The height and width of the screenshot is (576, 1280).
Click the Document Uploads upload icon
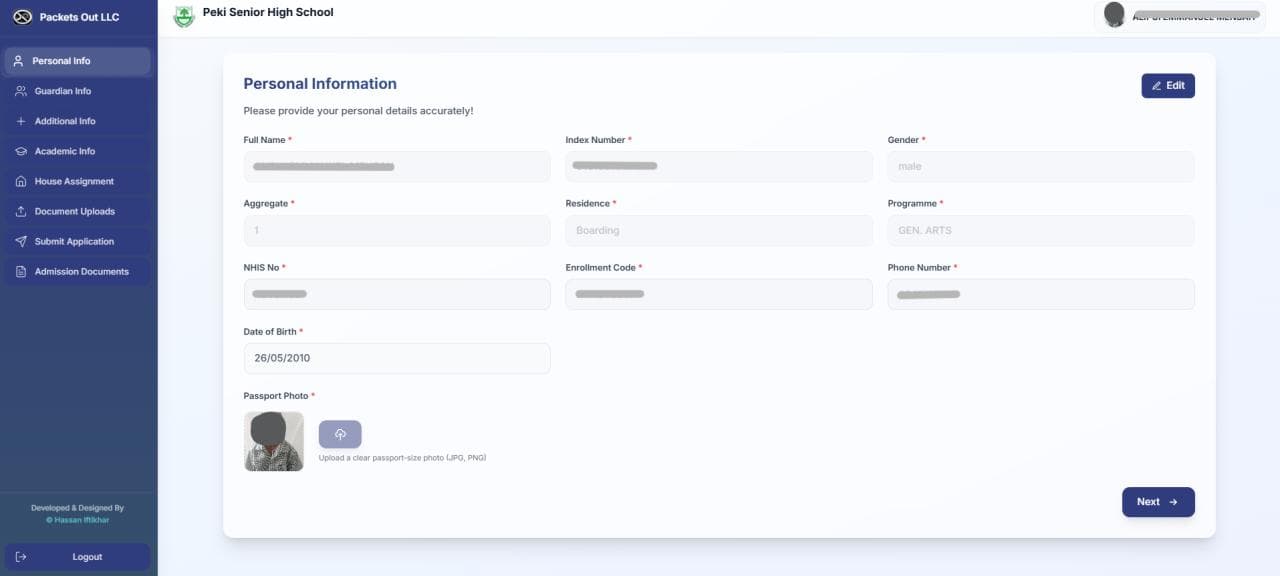[x=21, y=211]
